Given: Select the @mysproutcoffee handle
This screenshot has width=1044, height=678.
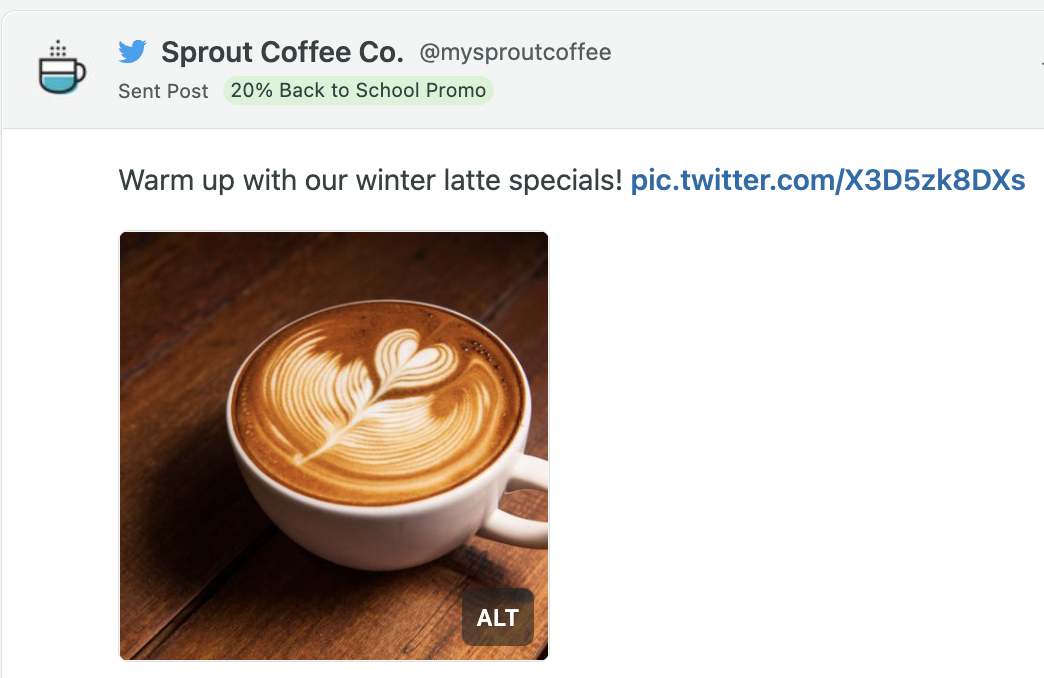Looking at the screenshot, I should (515, 52).
